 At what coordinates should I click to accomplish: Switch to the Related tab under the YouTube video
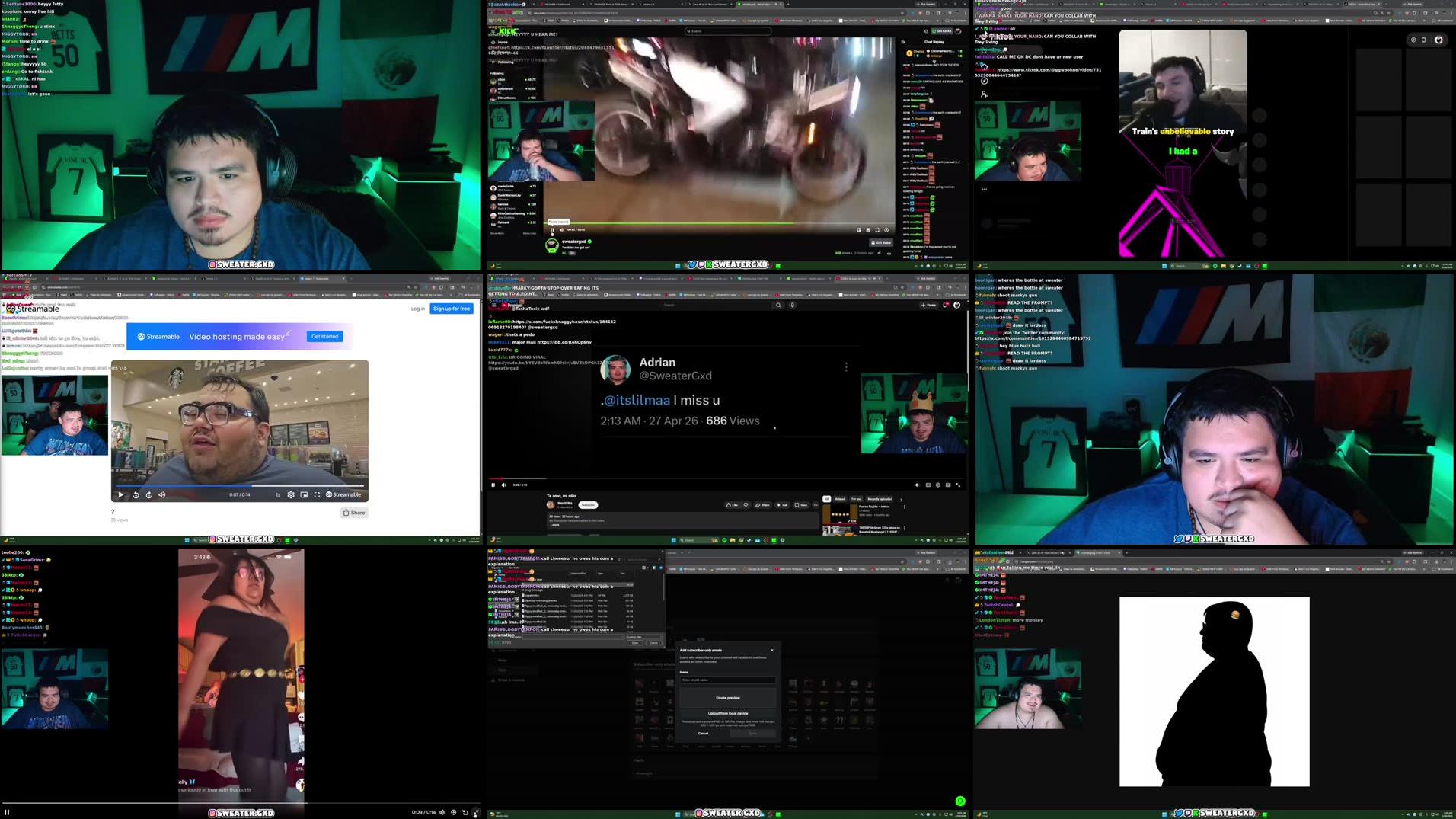pos(840,499)
